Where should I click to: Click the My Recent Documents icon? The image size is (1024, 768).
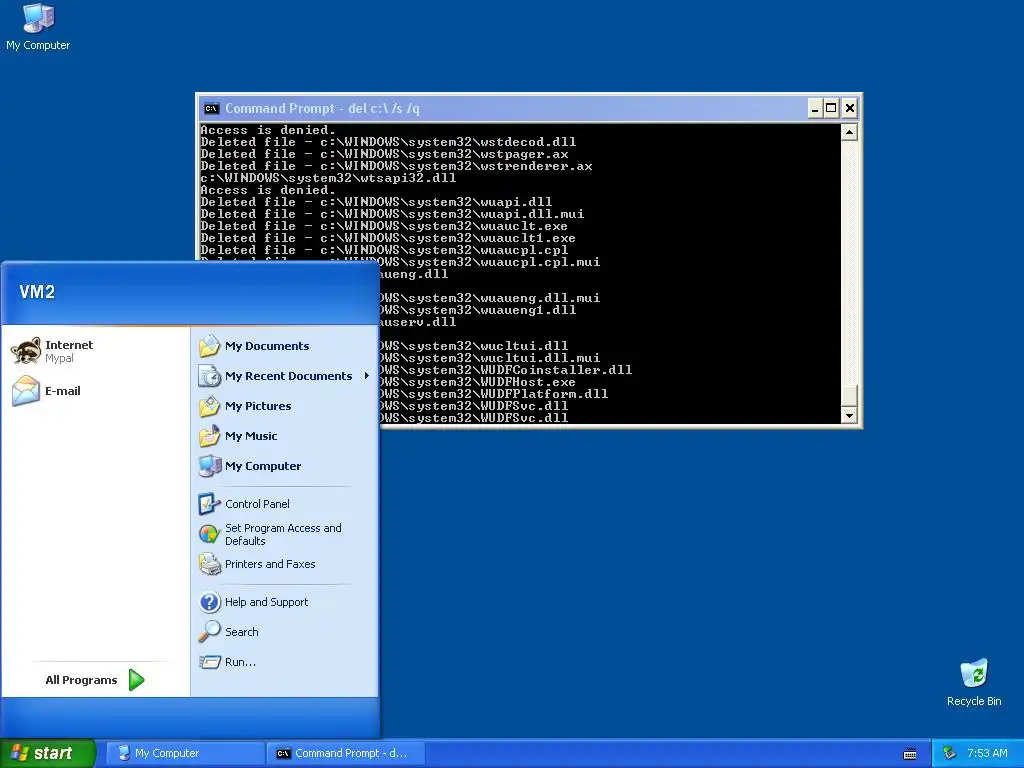[210, 376]
